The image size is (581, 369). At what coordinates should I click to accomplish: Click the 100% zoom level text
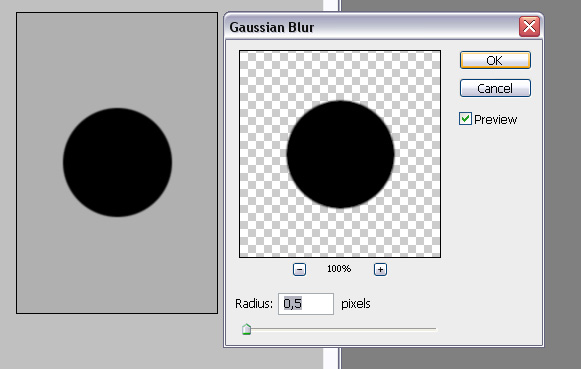pos(339,269)
